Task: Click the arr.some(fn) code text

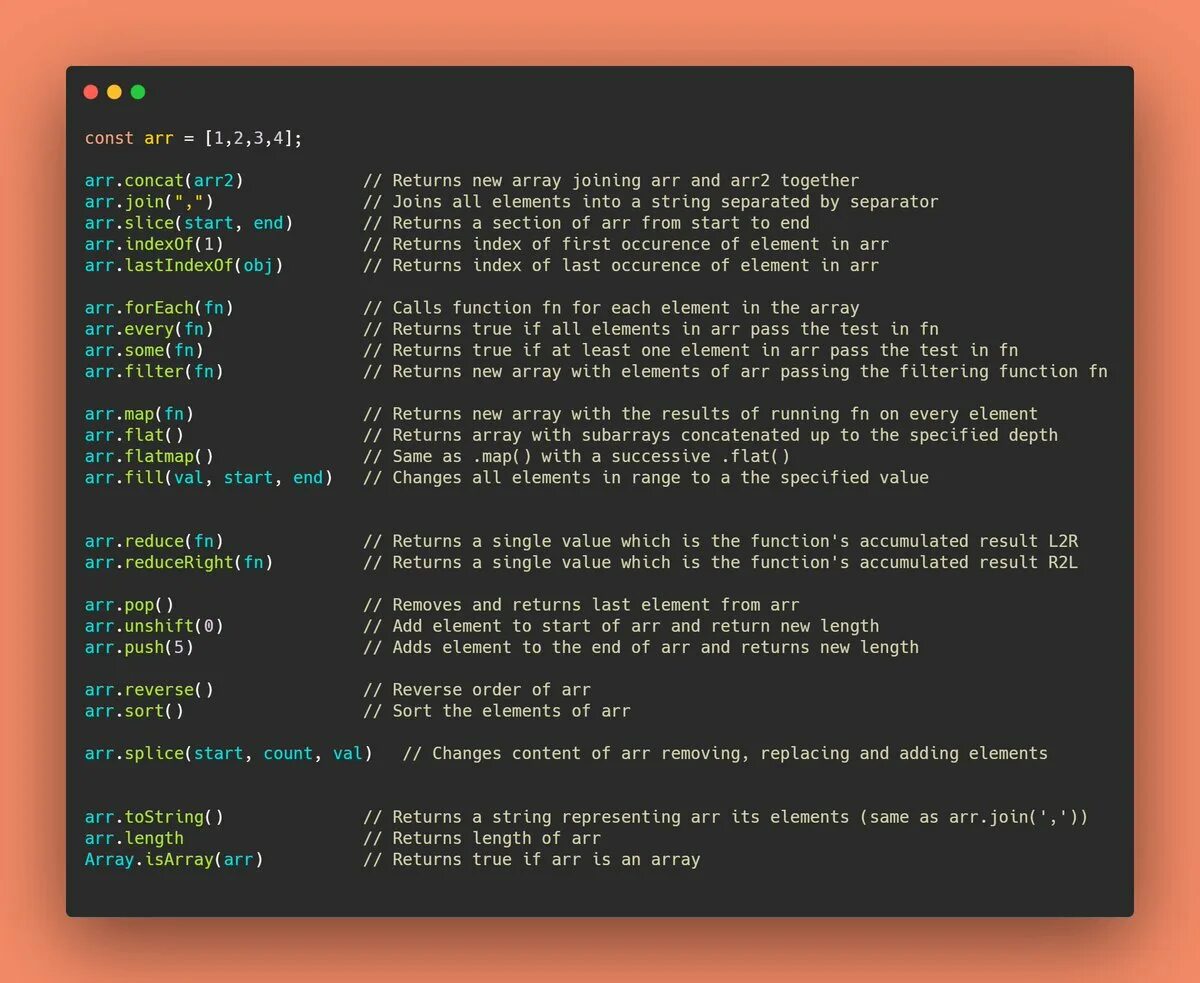Action: point(144,350)
